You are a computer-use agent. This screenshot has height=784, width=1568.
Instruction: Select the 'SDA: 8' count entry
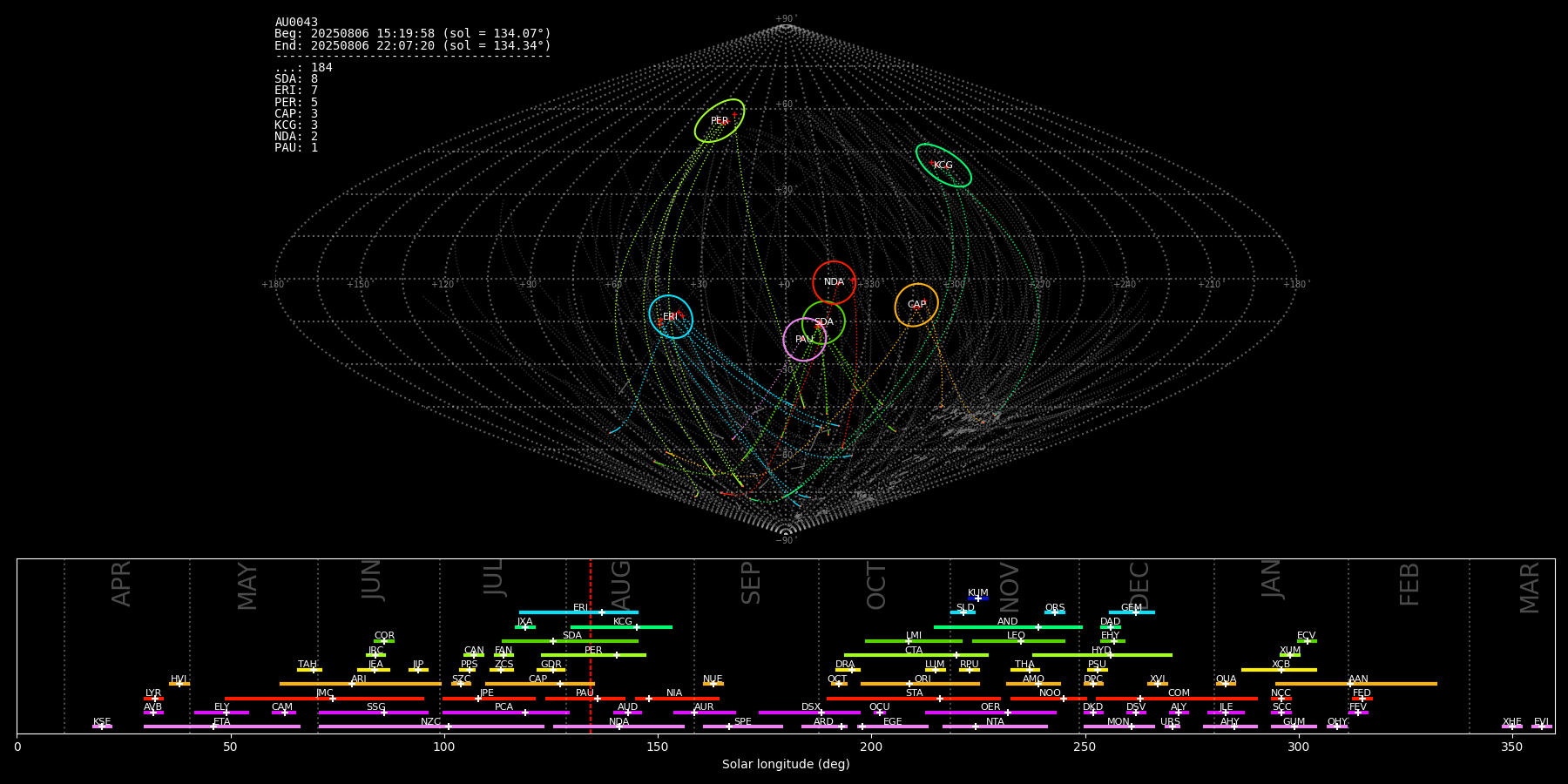[296, 79]
